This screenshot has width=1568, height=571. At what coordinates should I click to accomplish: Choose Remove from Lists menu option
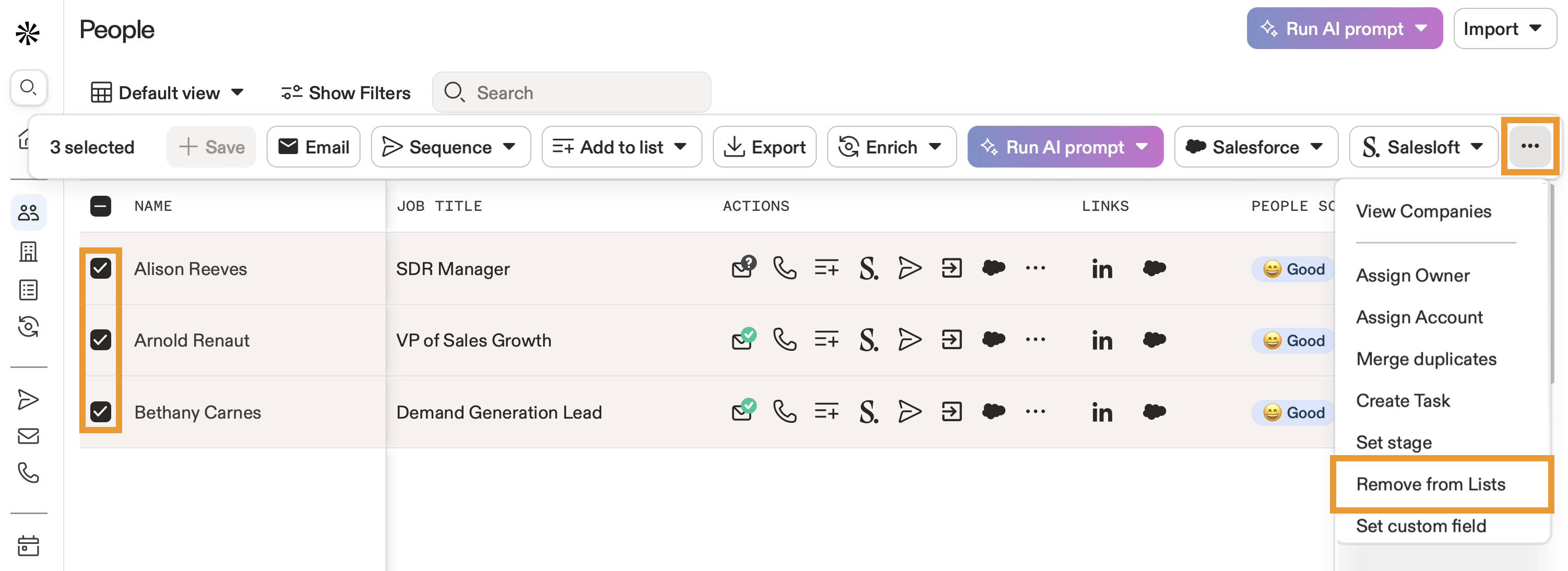(1430, 484)
